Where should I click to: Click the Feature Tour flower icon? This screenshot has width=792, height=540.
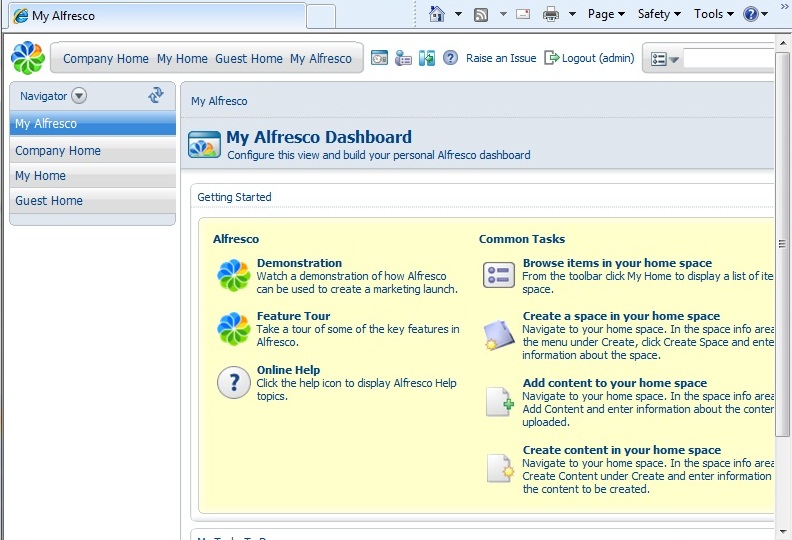click(x=233, y=329)
